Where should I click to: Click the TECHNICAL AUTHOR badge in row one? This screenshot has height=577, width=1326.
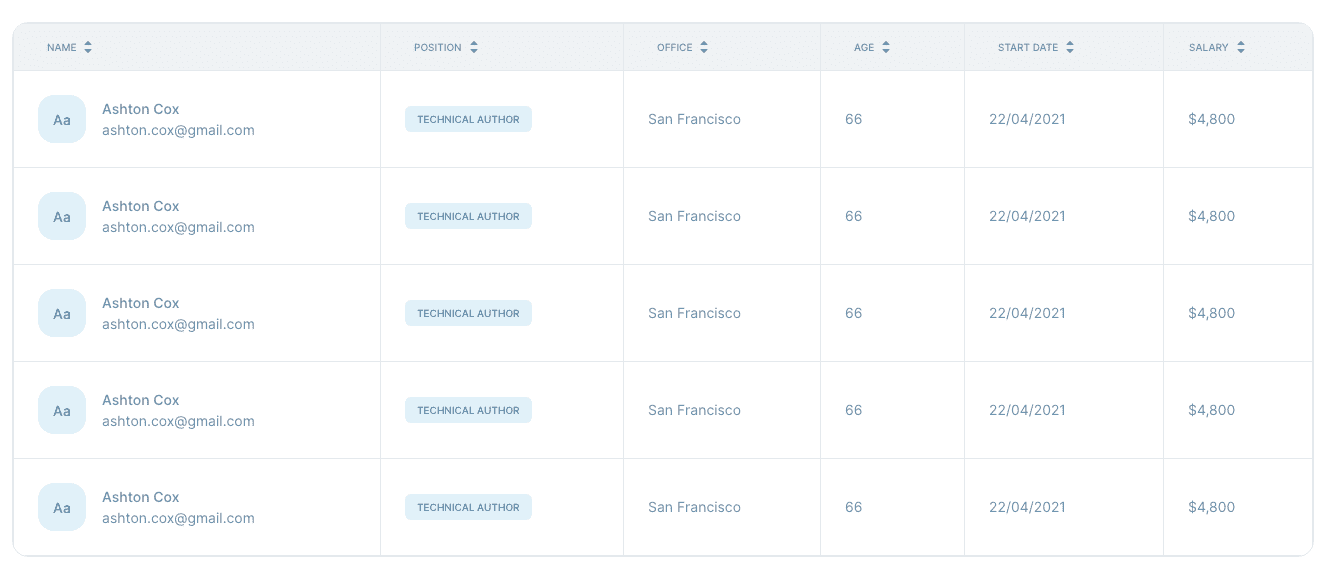(468, 119)
